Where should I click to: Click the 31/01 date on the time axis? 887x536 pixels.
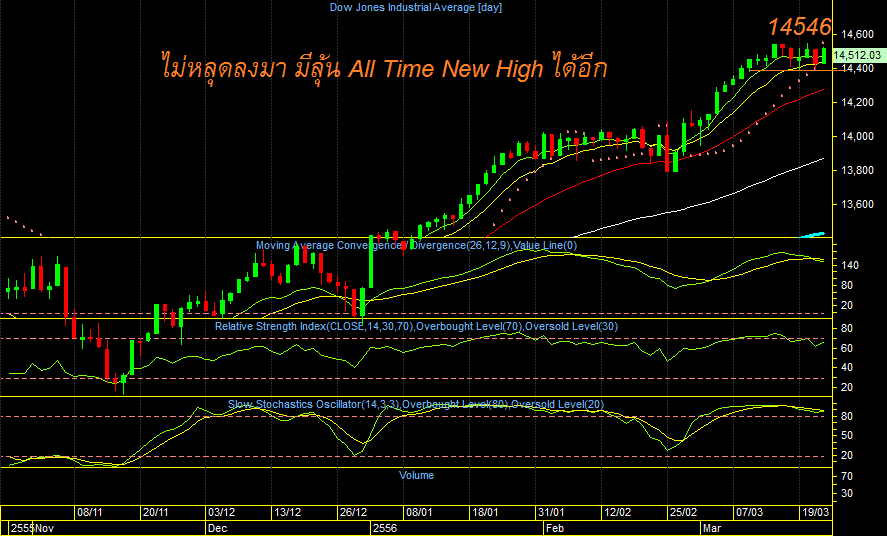point(551,512)
